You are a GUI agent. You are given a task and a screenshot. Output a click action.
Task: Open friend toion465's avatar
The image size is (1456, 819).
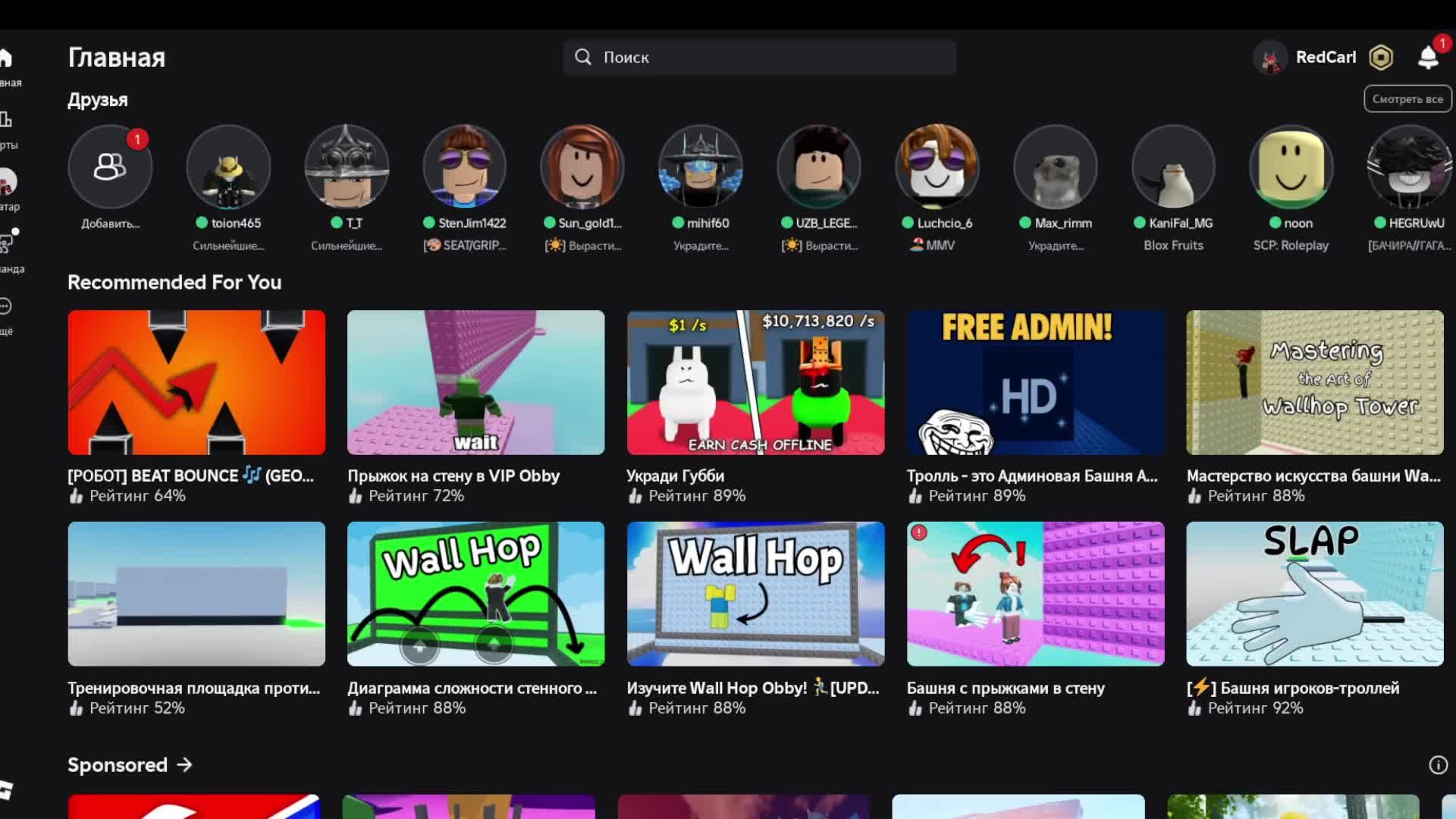(228, 167)
